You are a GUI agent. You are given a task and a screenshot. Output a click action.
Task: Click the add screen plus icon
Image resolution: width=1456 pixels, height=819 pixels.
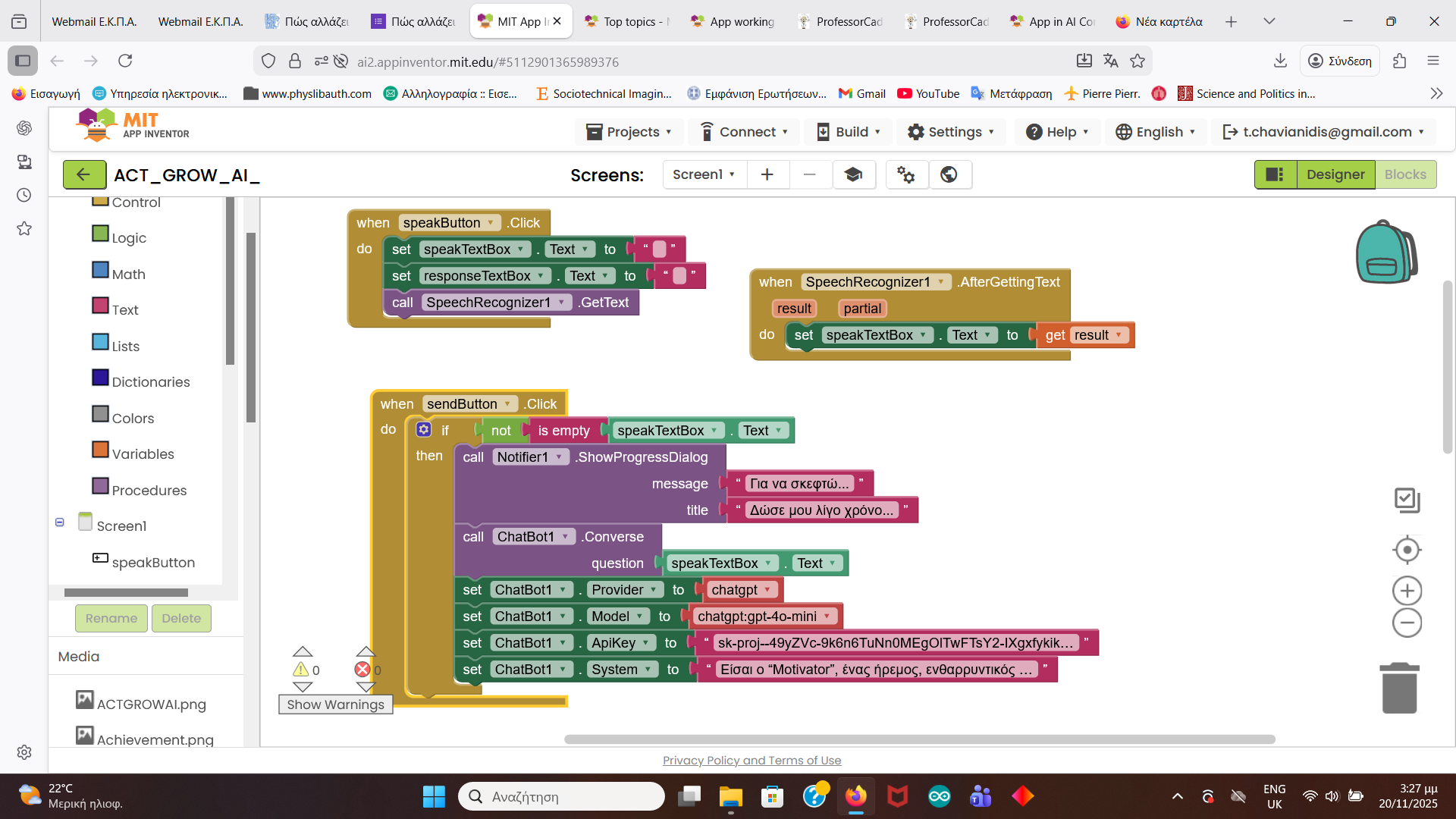point(767,175)
